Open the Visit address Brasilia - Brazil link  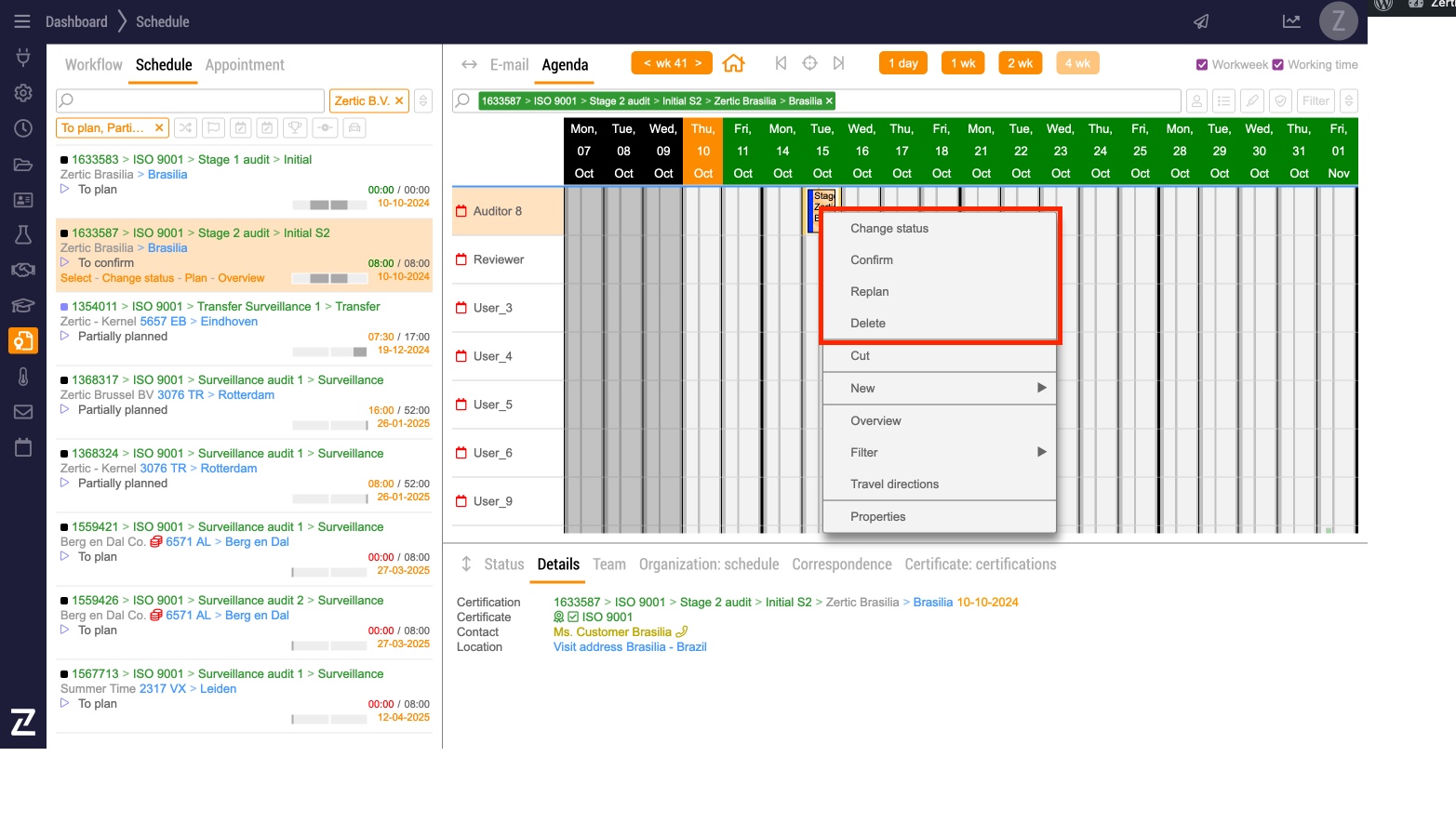[x=630, y=647]
